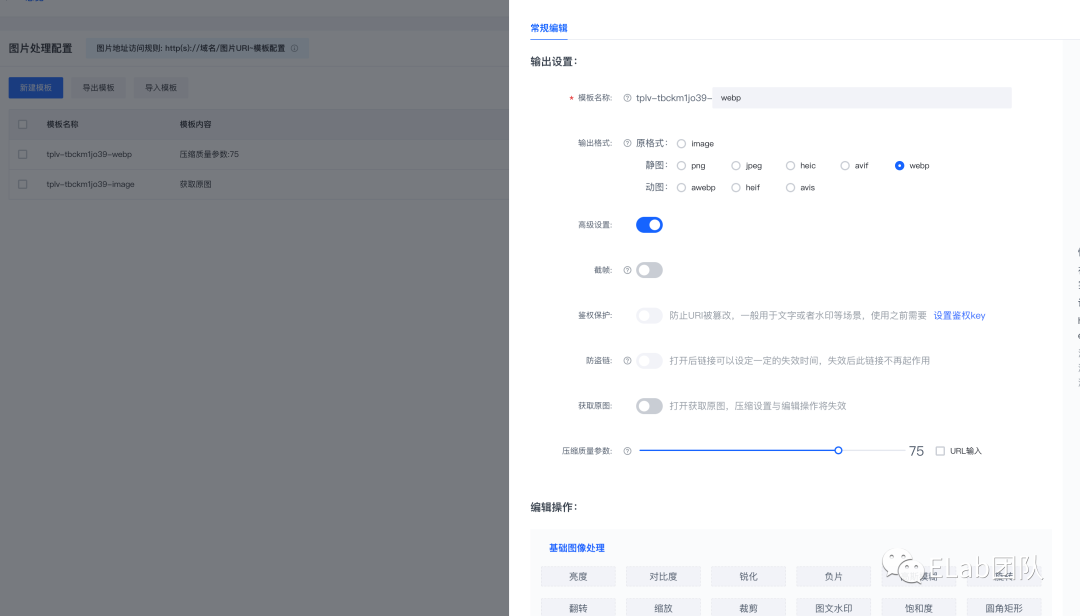Click the 获取原图 table cell
This screenshot has height=616, width=1080.
point(195,184)
